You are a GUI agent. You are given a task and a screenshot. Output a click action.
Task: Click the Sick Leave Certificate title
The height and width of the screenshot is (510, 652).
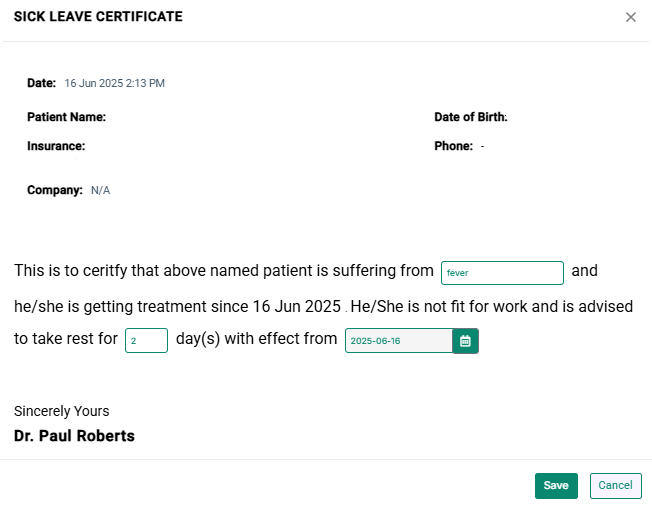tap(98, 17)
